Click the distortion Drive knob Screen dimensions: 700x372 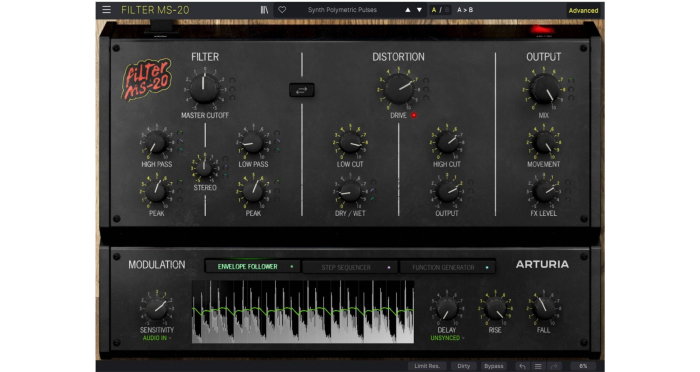point(398,88)
